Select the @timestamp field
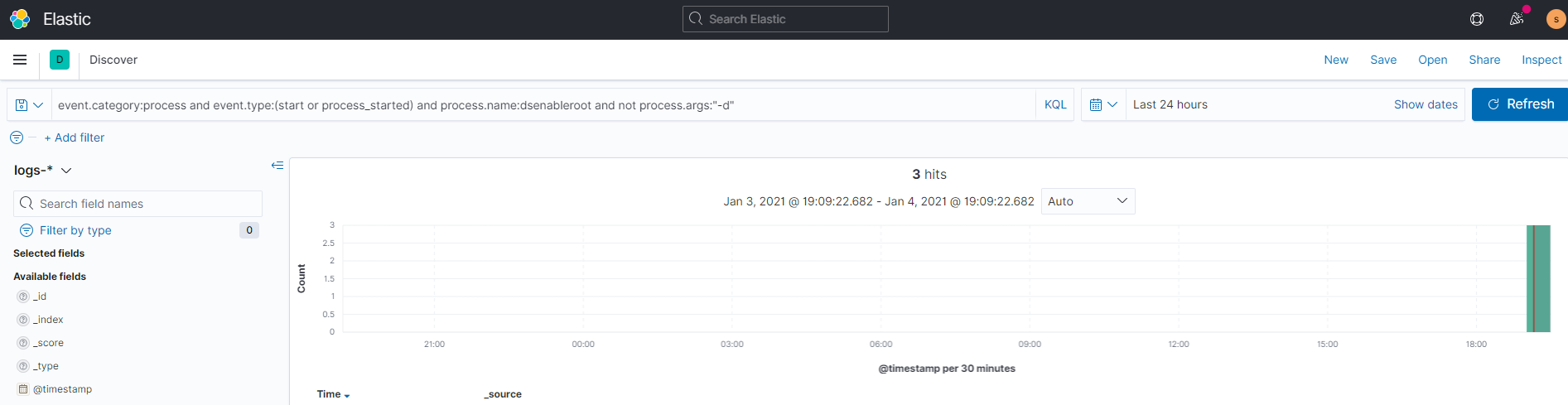The height and width of the screenshot is (405, 1568). [x=62, y=389]
